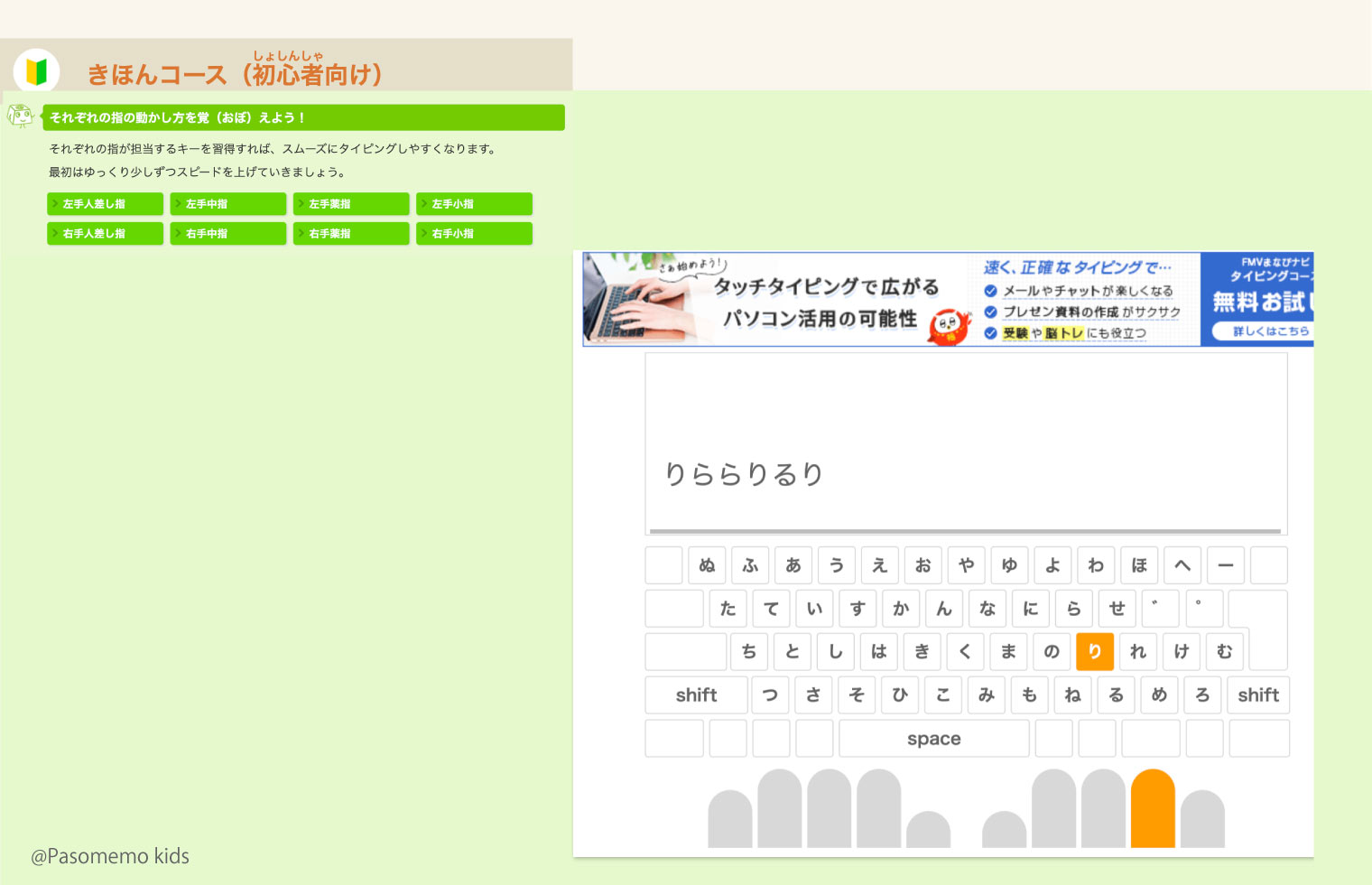Click the き key on keyboard
The height and width of the screenshot is (885, 1372).
922,652
